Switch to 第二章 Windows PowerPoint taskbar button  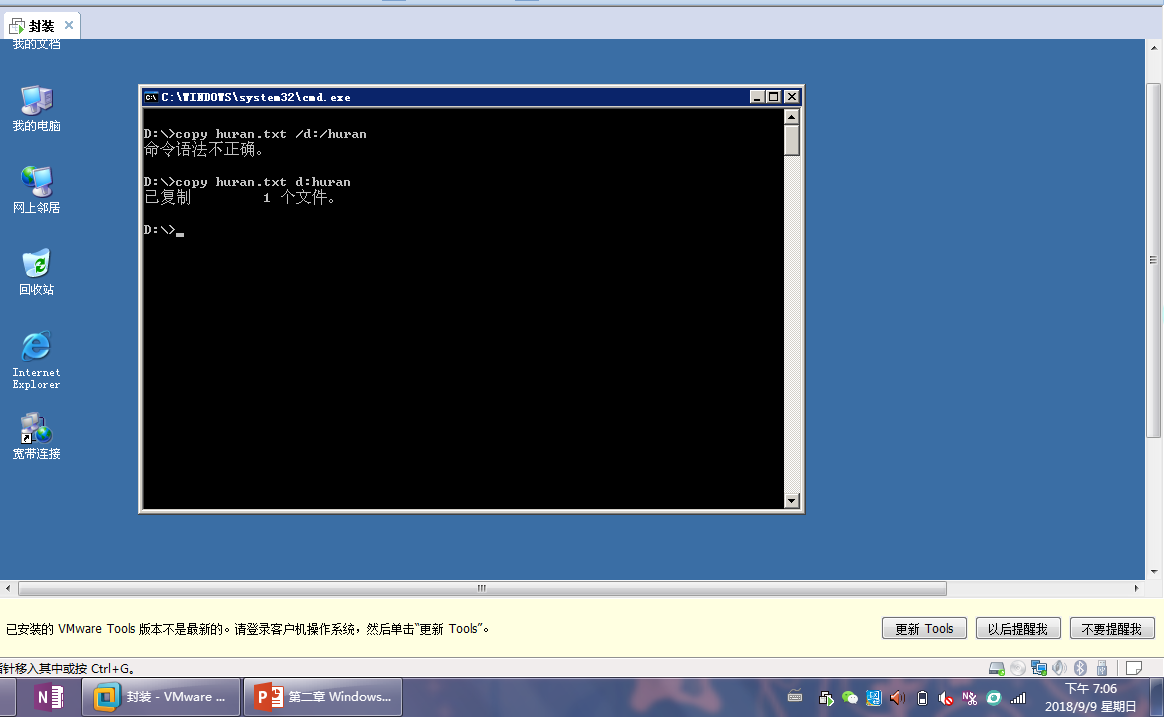[323, 697]
